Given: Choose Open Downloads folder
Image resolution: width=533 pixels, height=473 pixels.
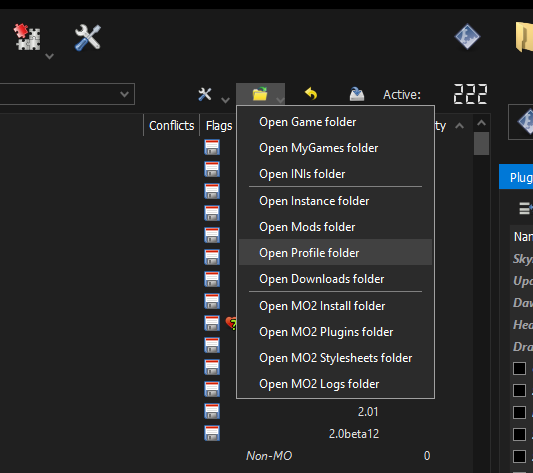Looking at the screenshot, I should tap(336, 279).
